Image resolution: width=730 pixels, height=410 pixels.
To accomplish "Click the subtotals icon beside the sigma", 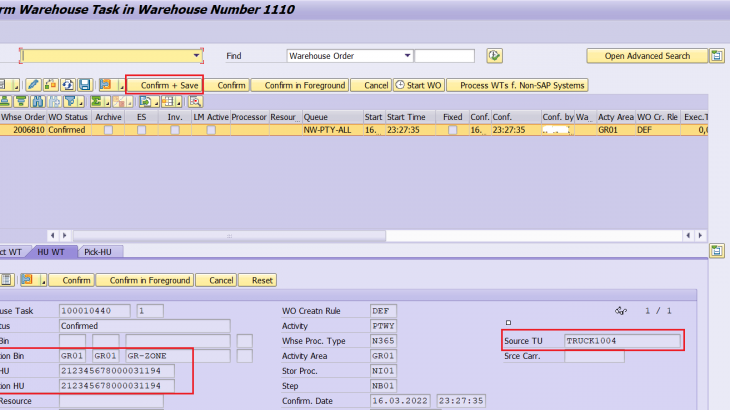I will coord(119,101).
